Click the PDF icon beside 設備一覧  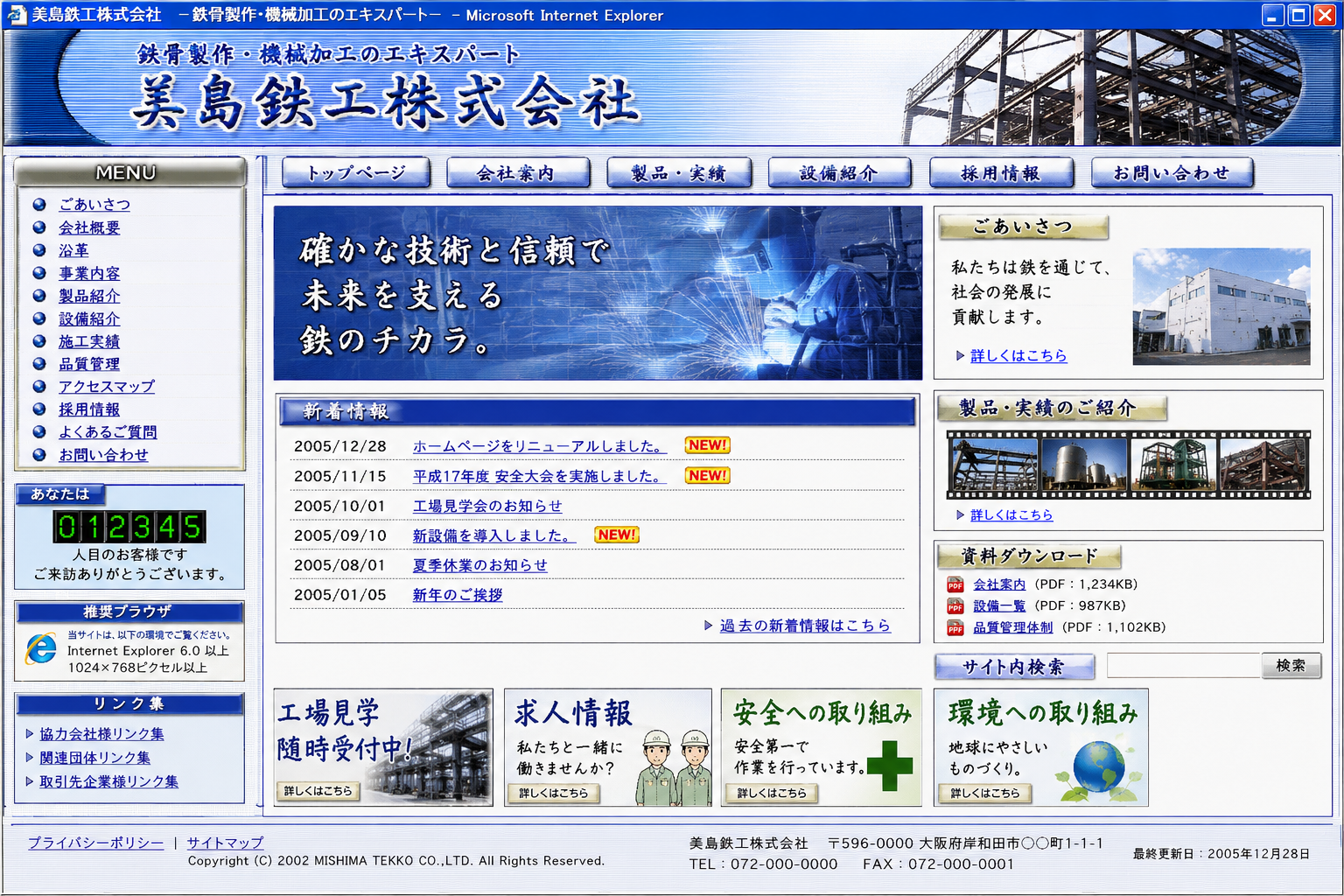pyautogui.click(x=955, y=605)
